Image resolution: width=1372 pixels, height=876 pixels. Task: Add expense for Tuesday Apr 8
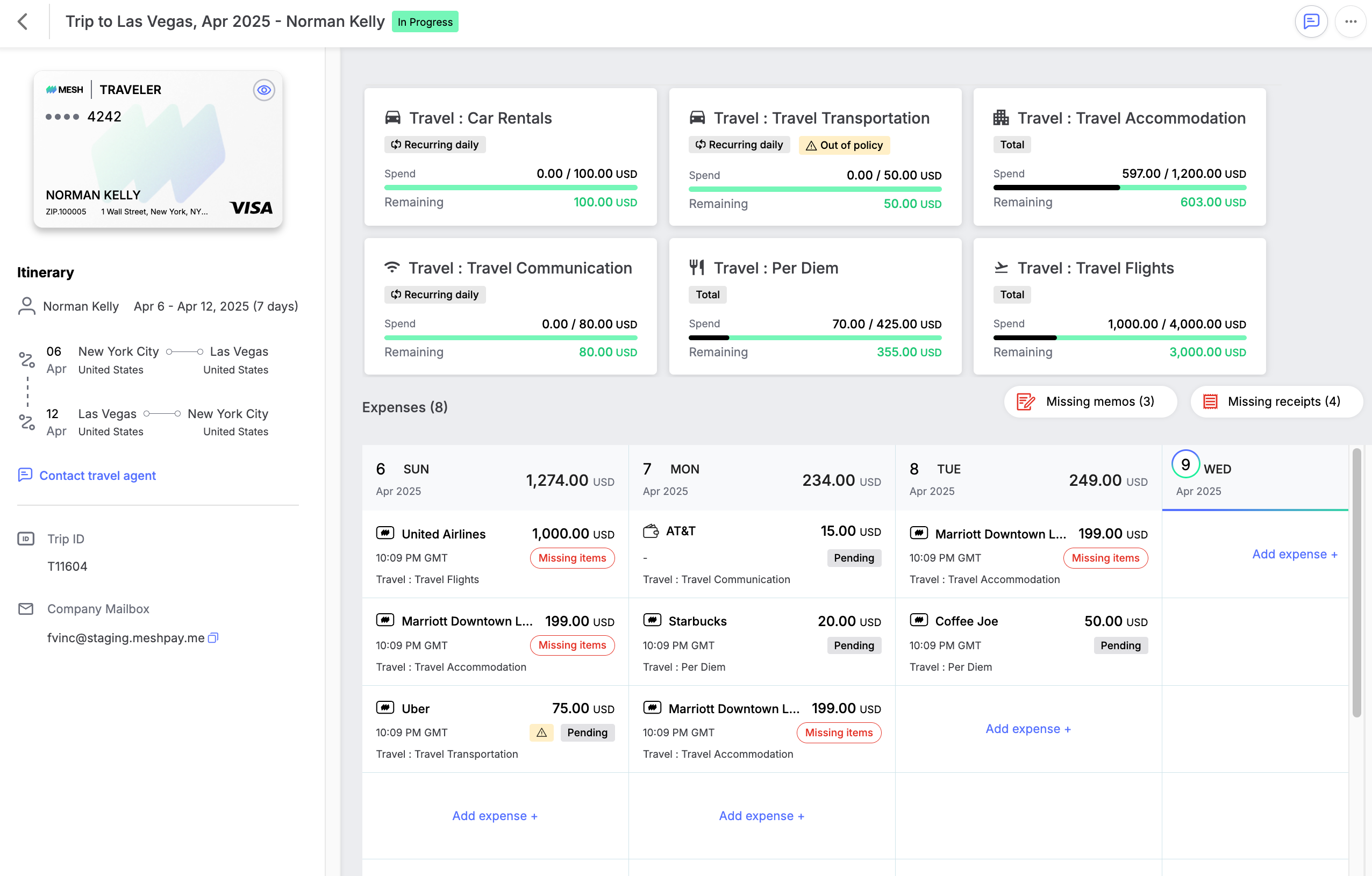[x=1028, y=729]
